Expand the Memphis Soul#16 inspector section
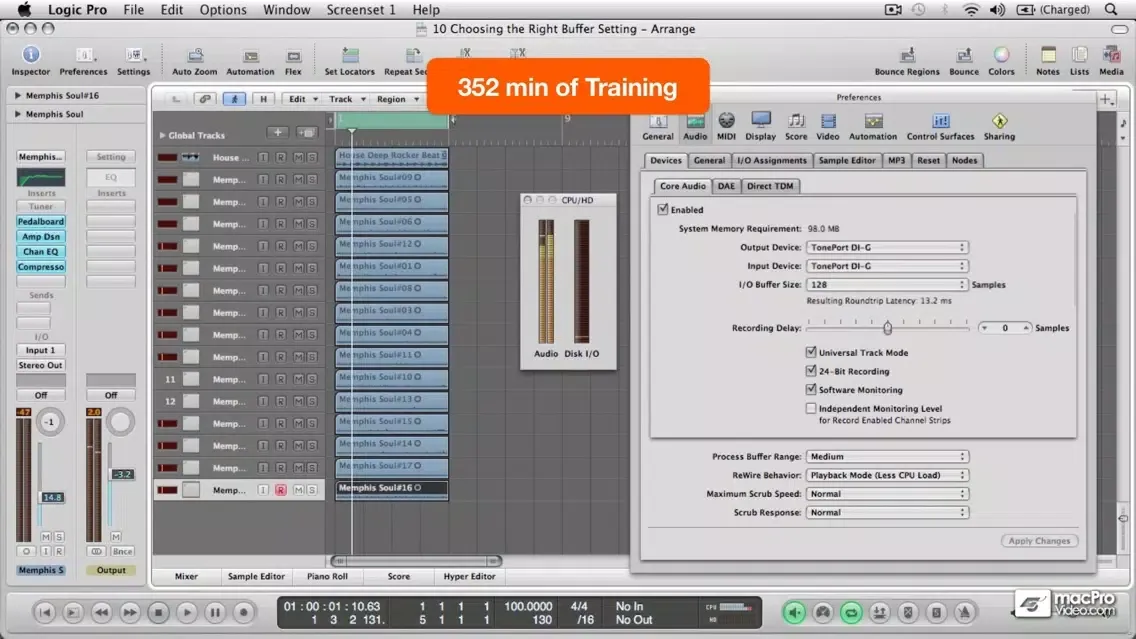This screenshot has height=639, width=1136. pyautogui.click(x=17, y=96)
